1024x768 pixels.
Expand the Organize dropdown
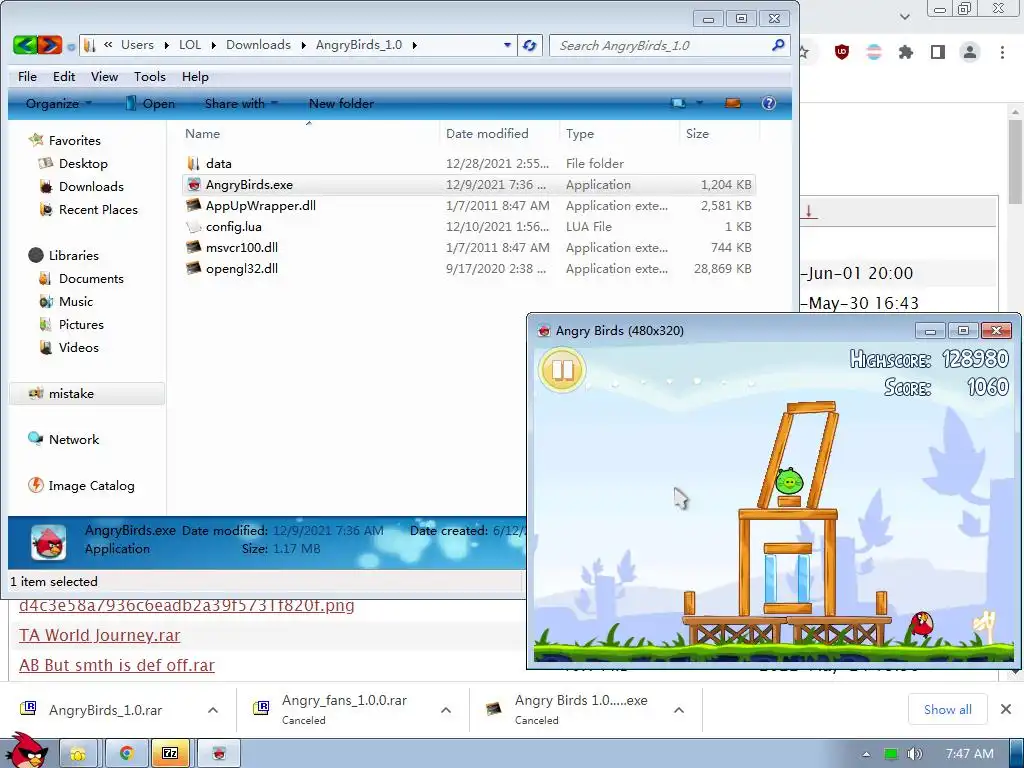pyautogui.click(x=59, y=103)
